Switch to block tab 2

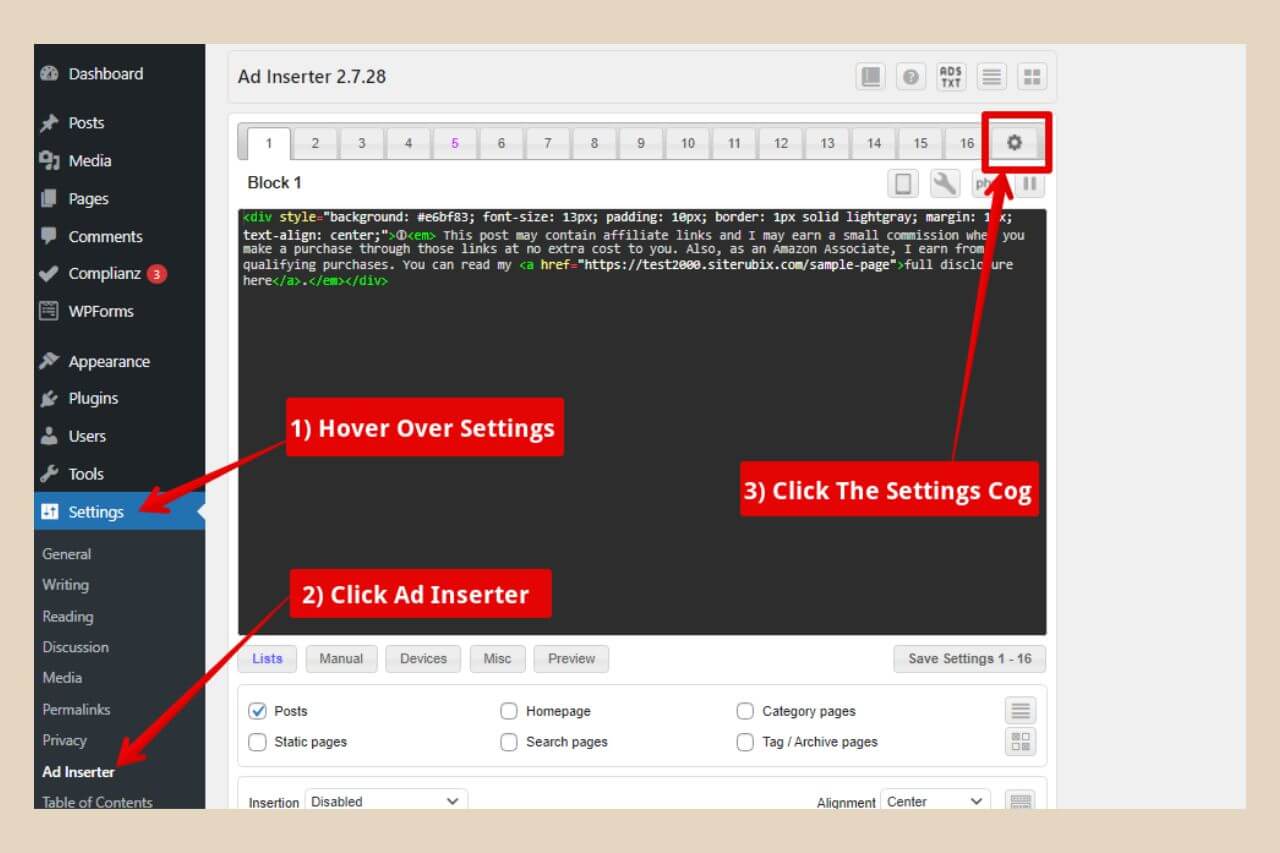point(315,143)
